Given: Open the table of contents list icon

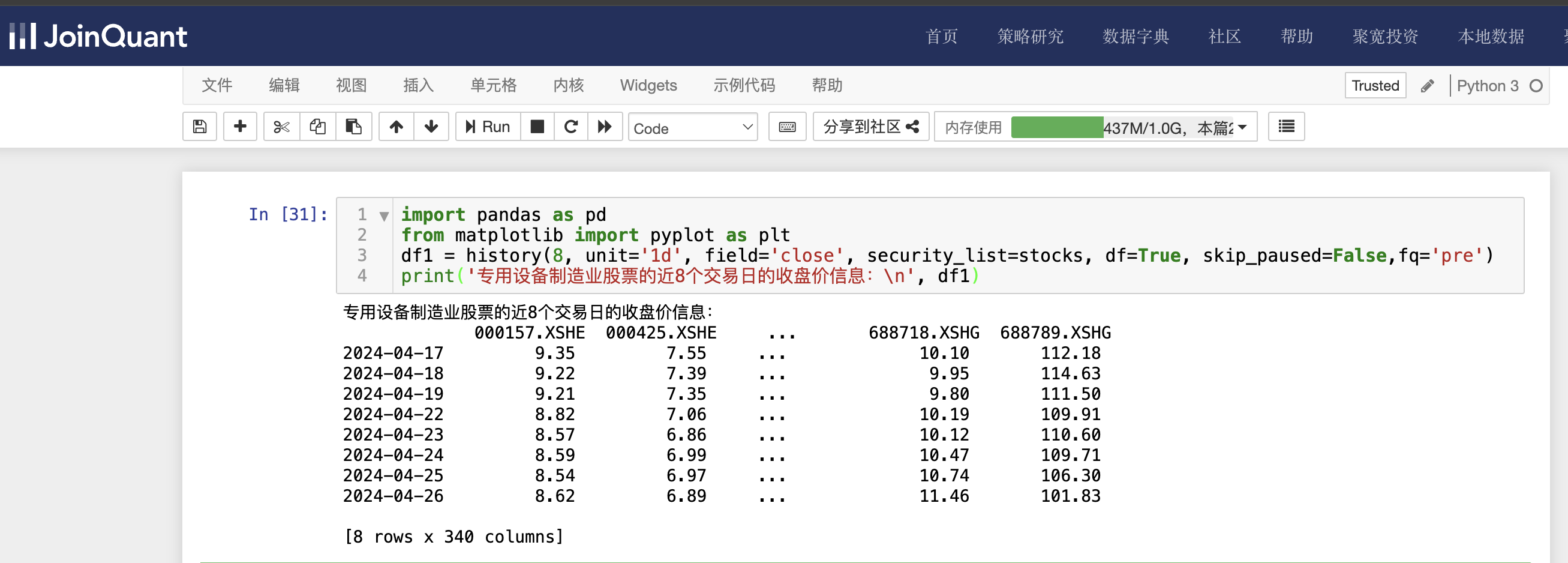Looking at the screenshot, I should pyautogui.click(x=1286, y=127).
